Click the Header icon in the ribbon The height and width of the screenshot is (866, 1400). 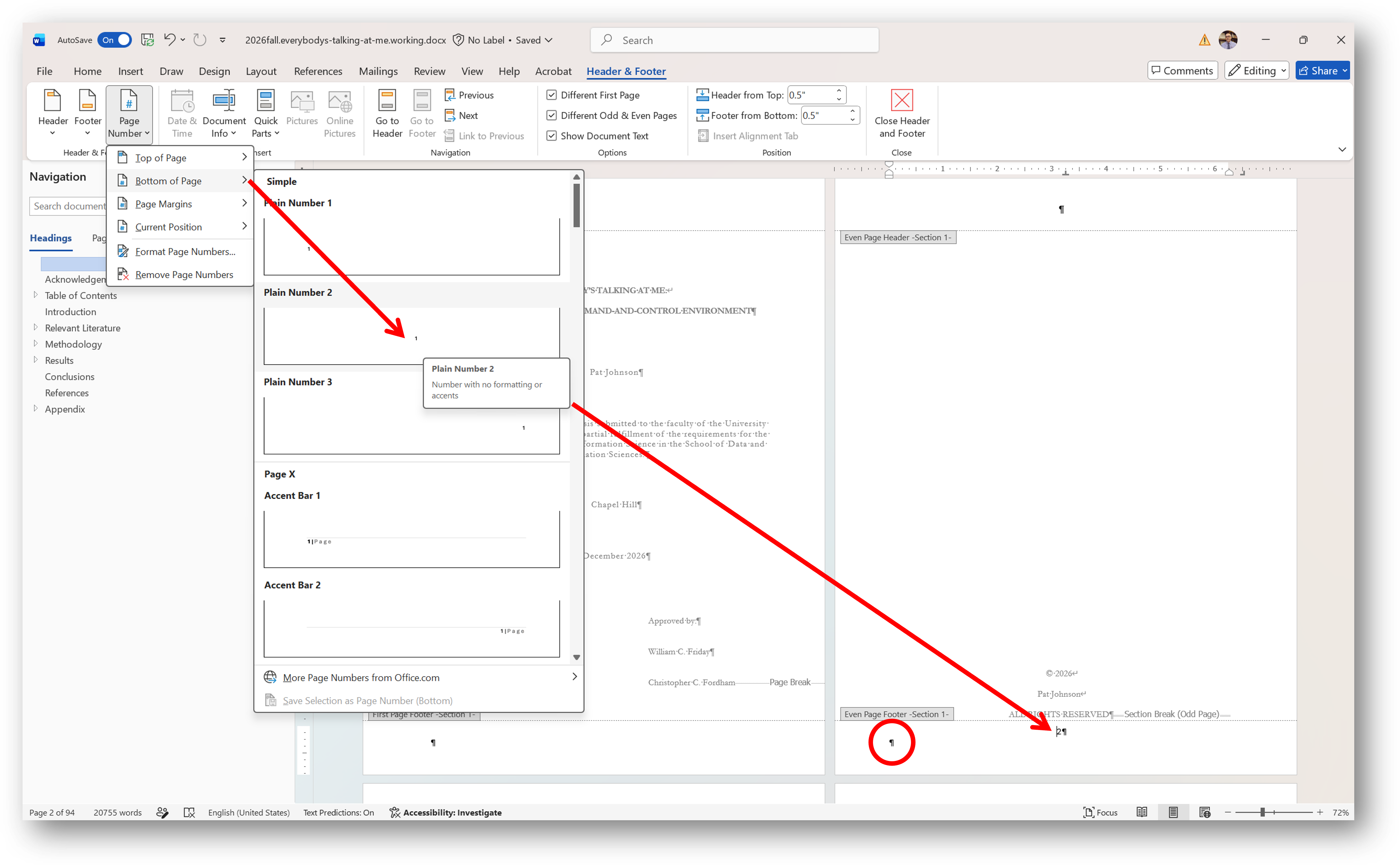coord(53,113)
